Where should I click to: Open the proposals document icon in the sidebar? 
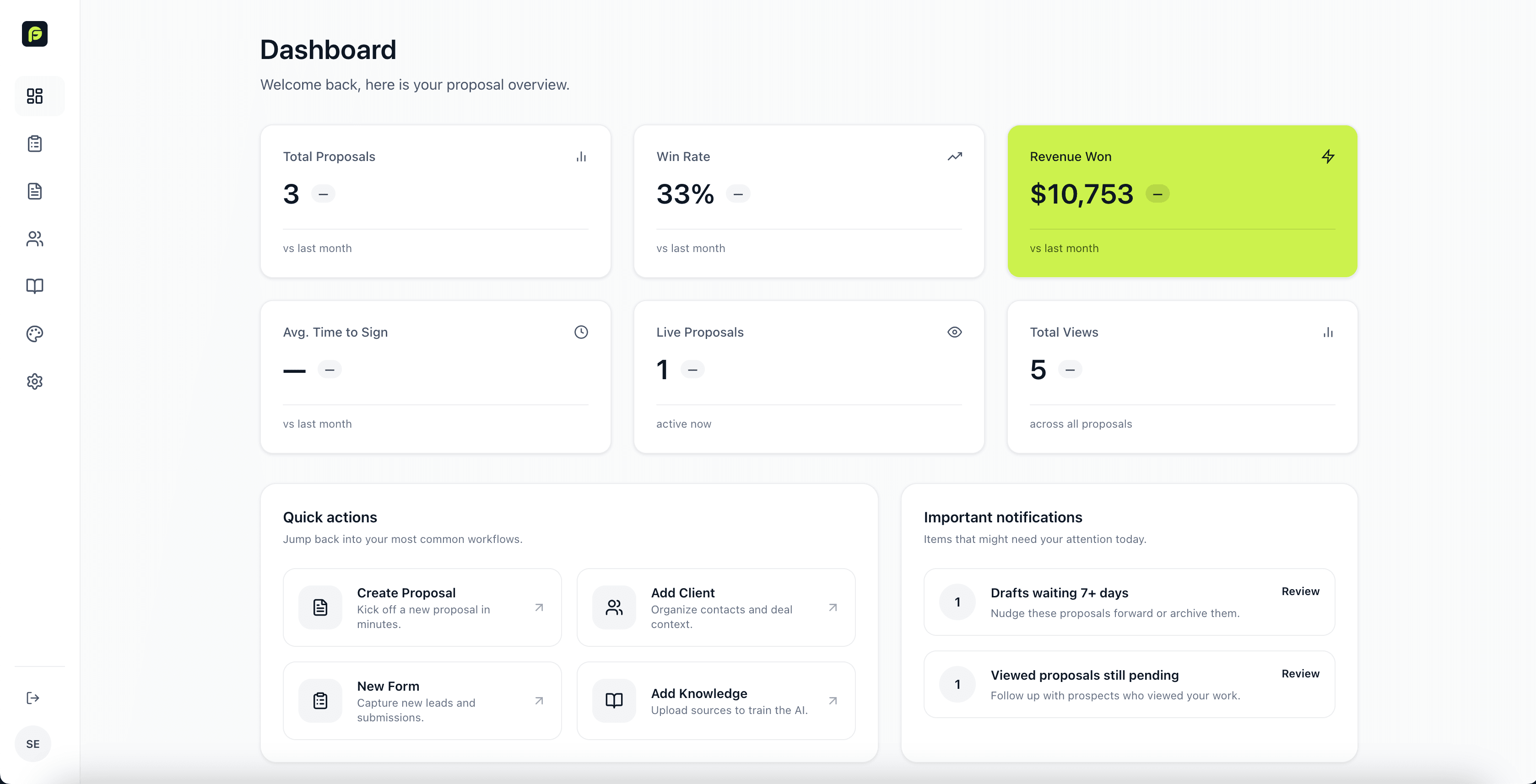(35, 191)
